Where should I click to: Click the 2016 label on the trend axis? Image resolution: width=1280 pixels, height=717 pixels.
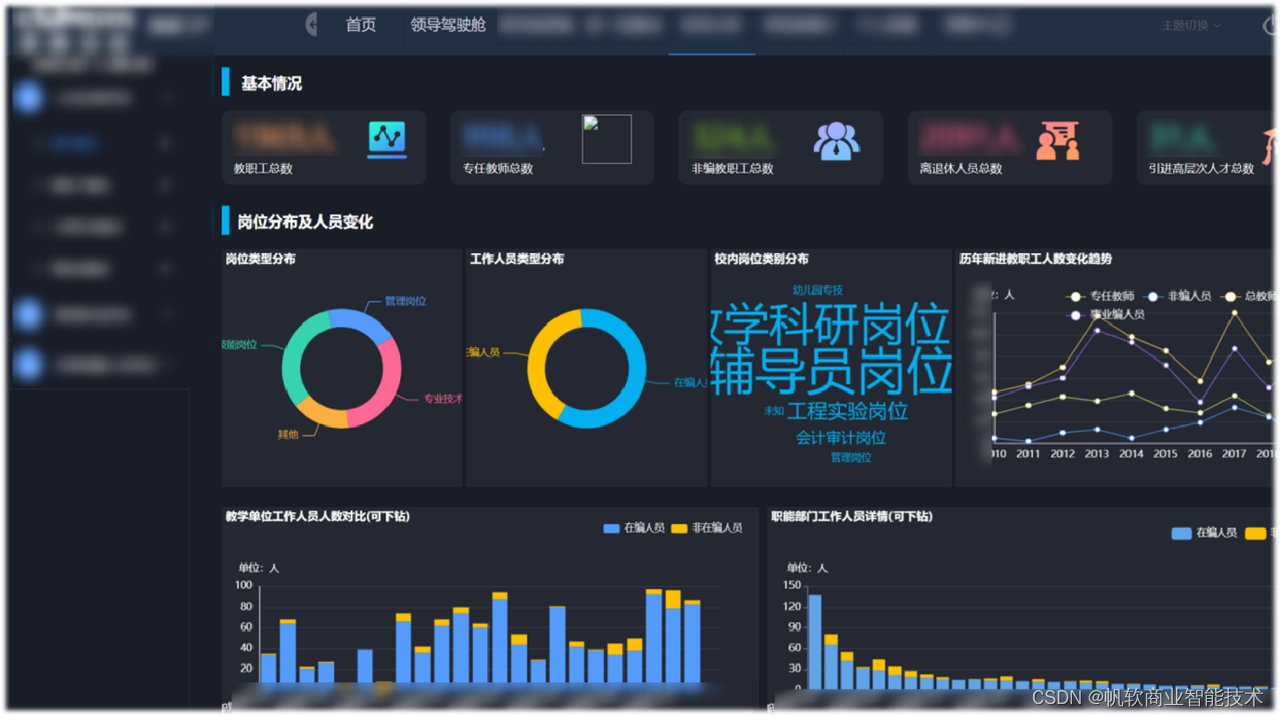pyautogui.click(x=1199, y=453)
